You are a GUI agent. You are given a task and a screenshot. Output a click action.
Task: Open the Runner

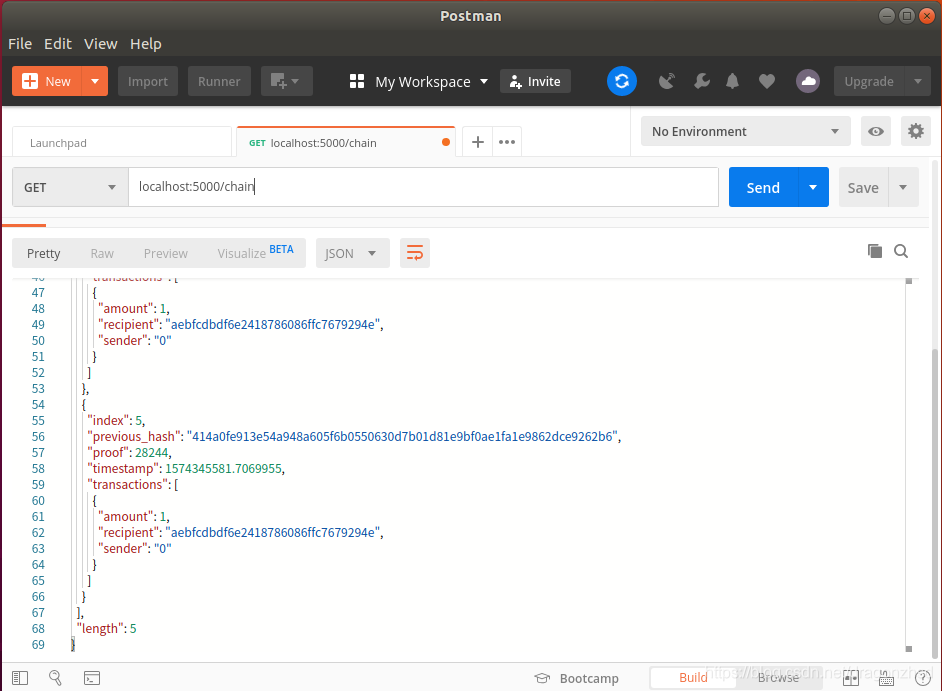[219, 81]
